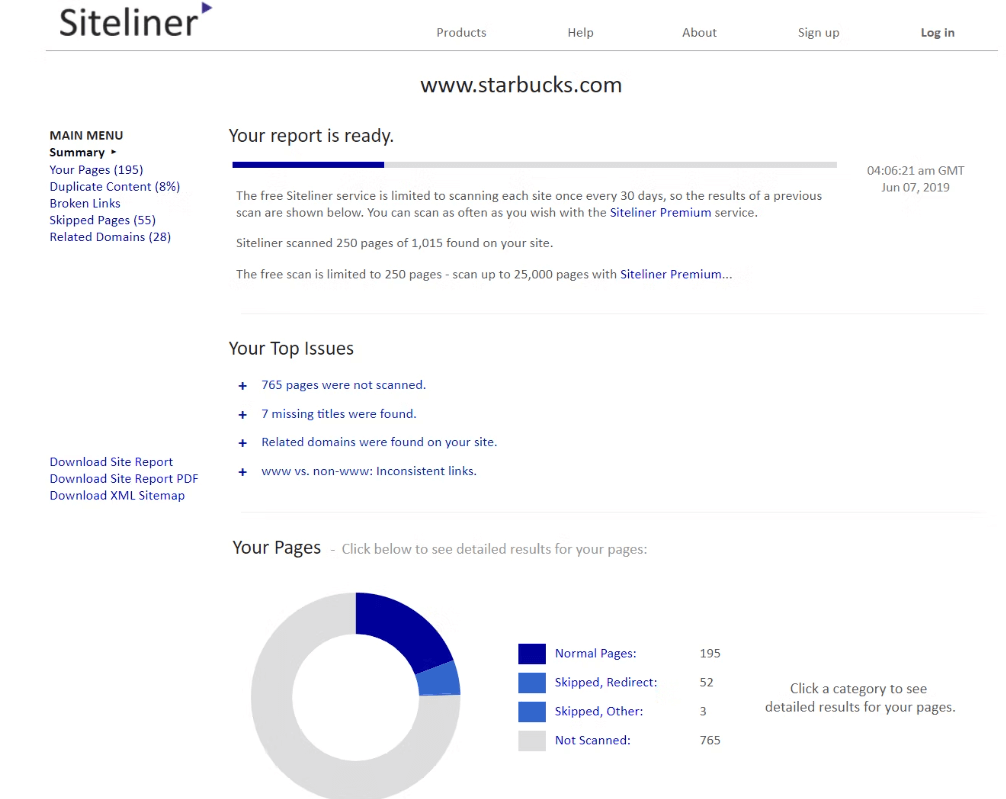Open 'www vs. non-www: Inconsistent links' issue
Image resolution: width=1006 pixels, height=799 pixels.
369,470
